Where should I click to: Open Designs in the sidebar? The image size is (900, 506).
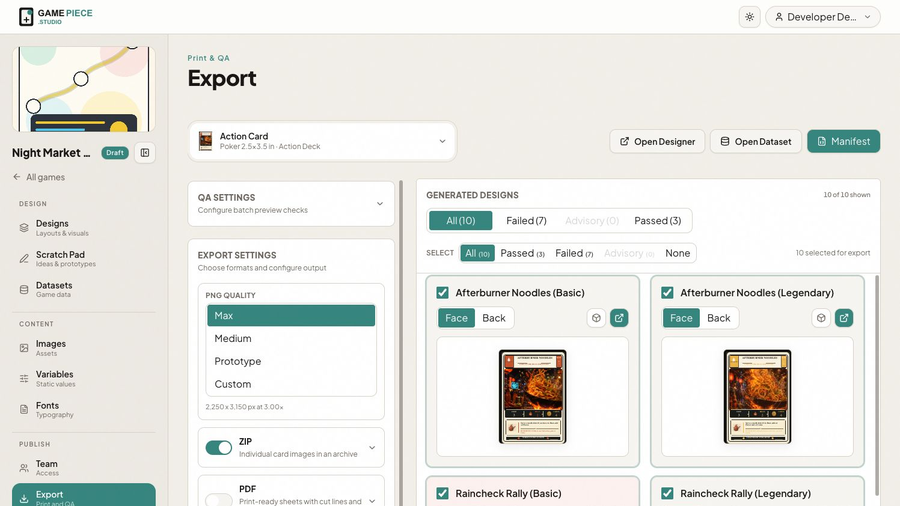(x=84, y=228)
